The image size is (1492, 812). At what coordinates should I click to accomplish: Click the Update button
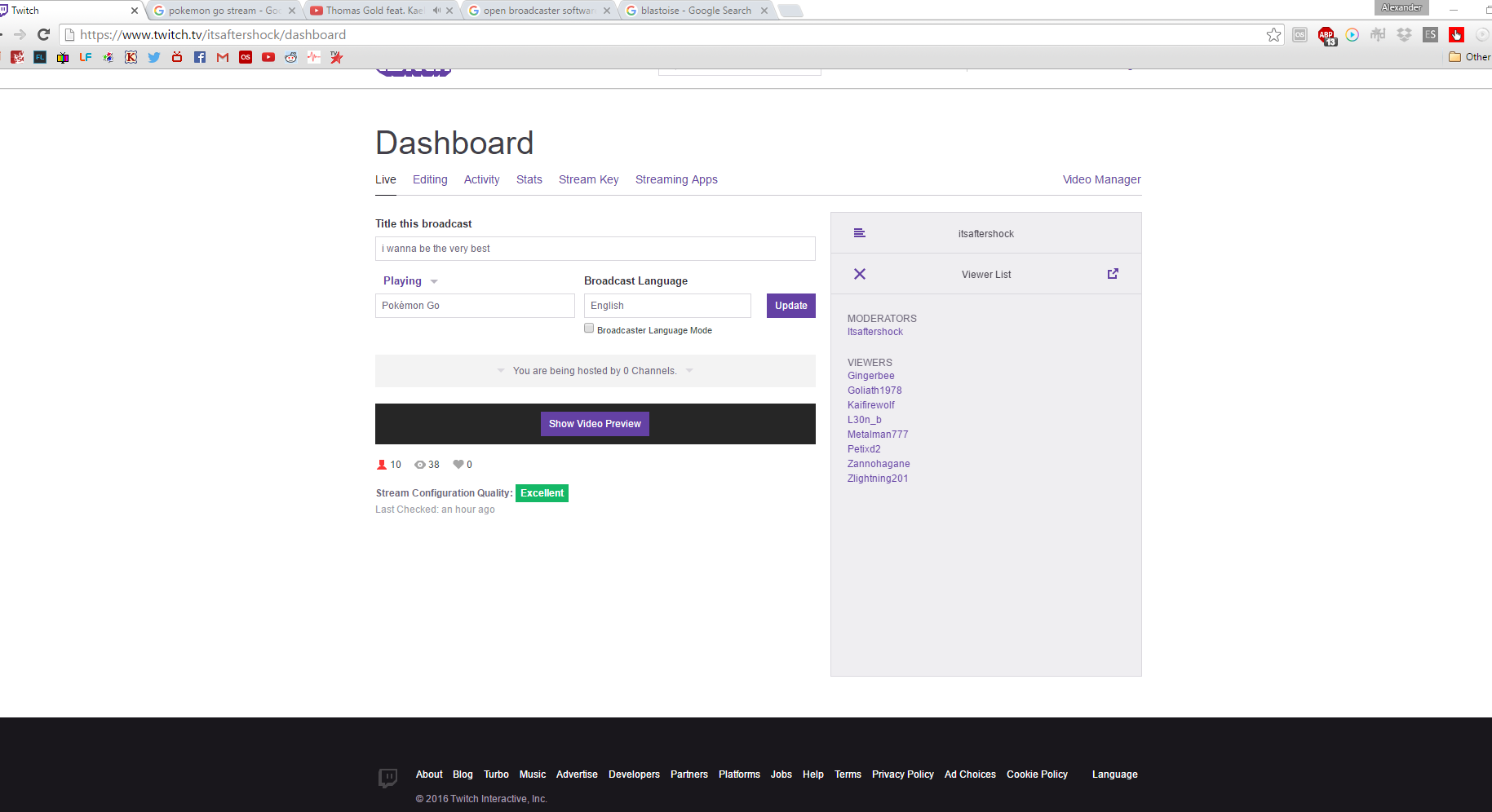(791, 306)
